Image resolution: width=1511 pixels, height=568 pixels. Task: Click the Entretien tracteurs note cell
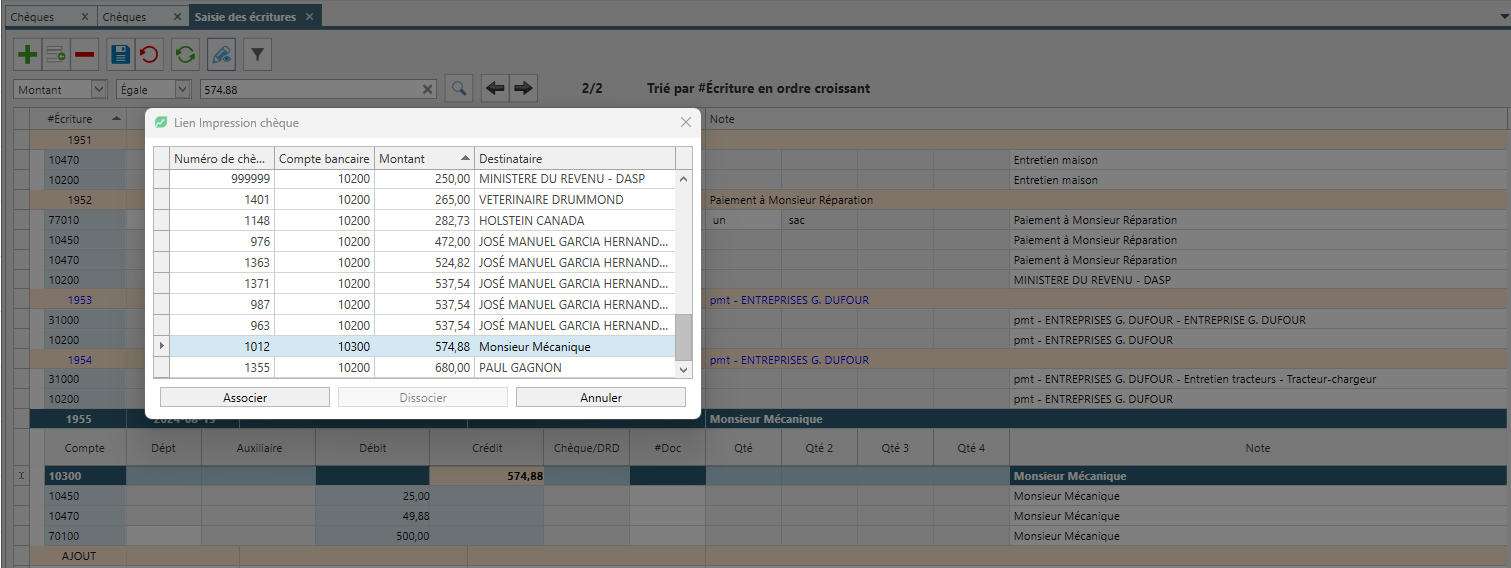pyautogui.click(x=1260, y=379)
